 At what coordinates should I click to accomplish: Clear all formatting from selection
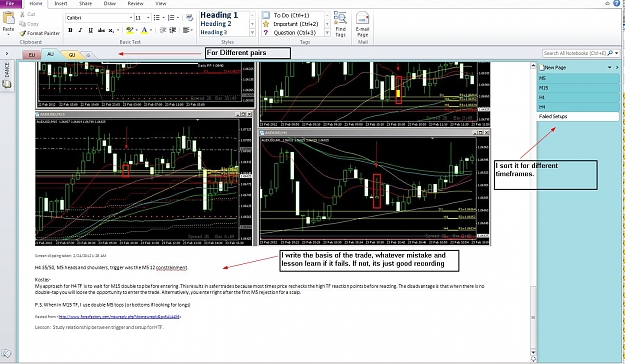click(189, 18)
